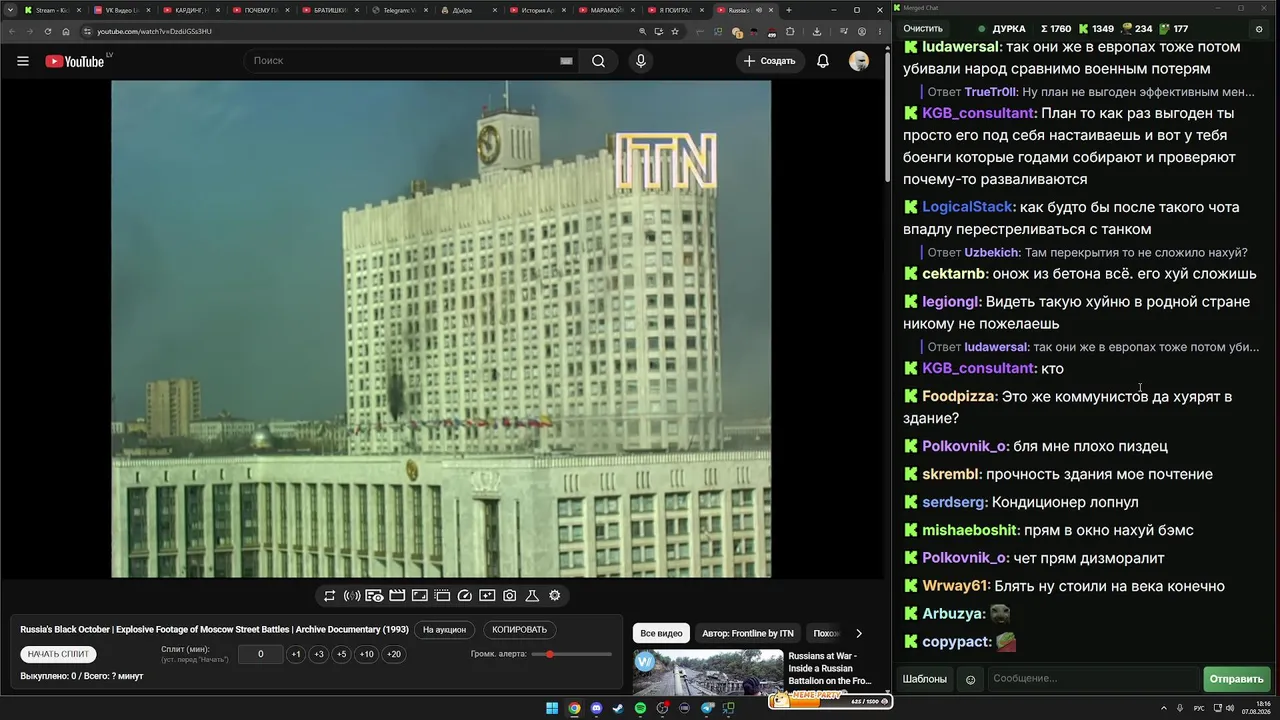Adjust the 'Громк. алерта' volume slider
The height and width of the screenshot is (720, 1280).
[572, 654]
